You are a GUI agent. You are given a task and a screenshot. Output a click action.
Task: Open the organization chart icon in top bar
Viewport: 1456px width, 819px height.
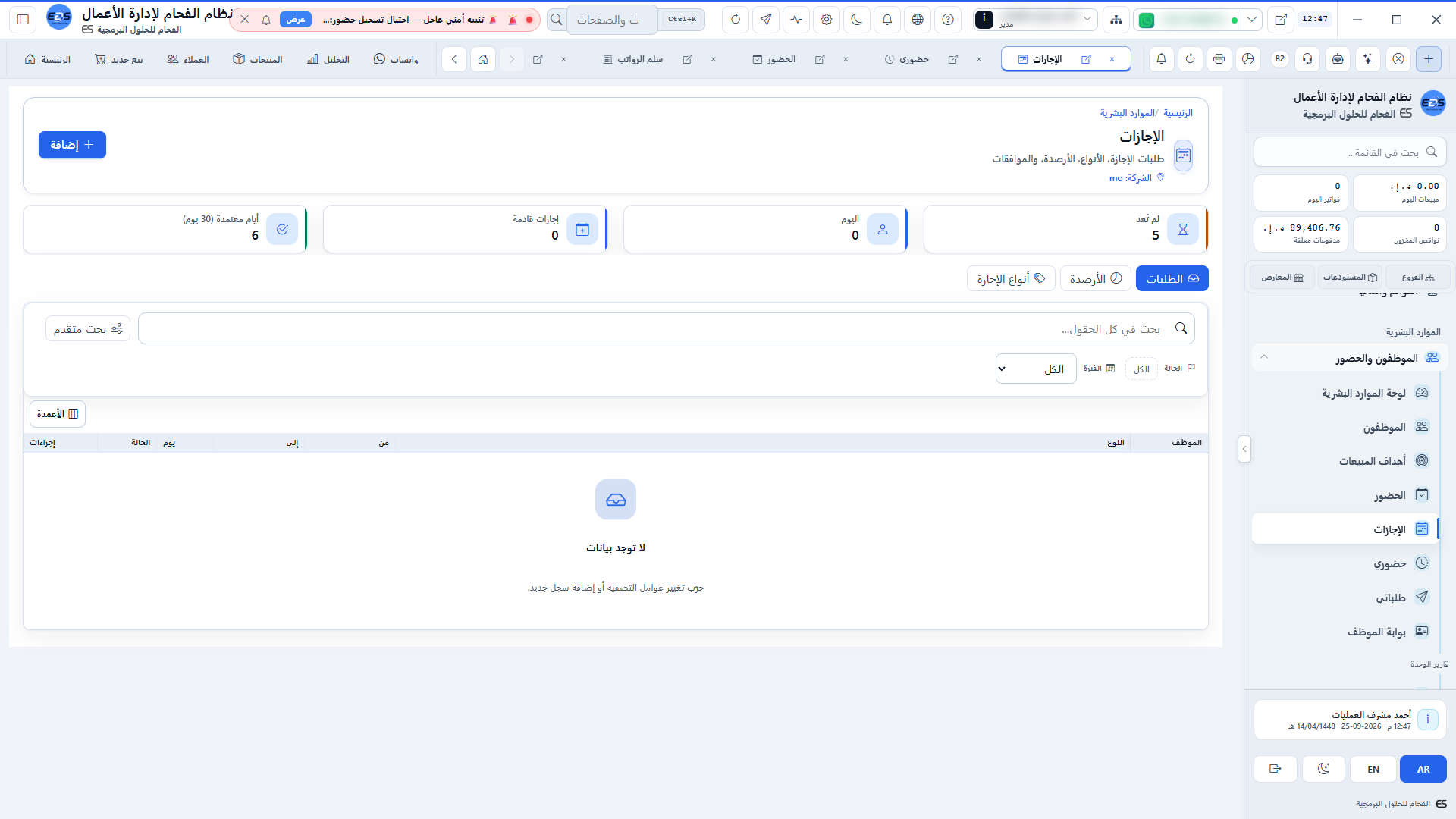click(1116, 20)
